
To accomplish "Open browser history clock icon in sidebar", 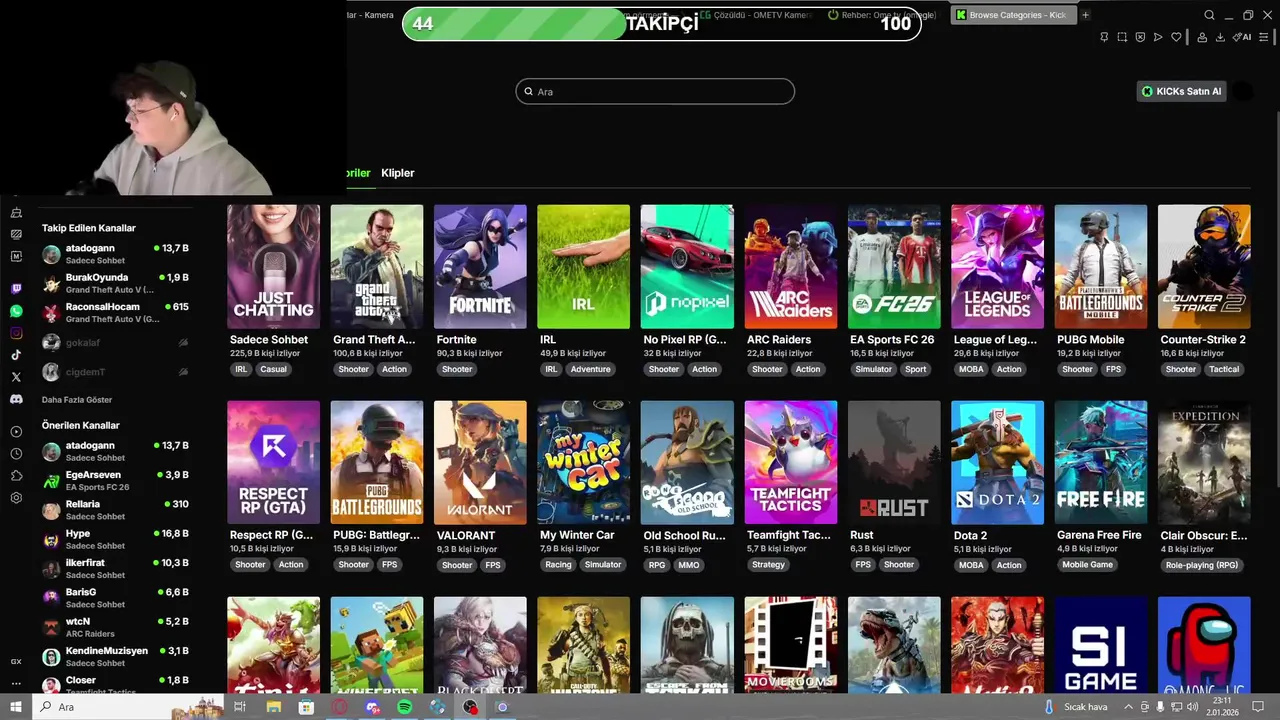I will tap(16, 454).
